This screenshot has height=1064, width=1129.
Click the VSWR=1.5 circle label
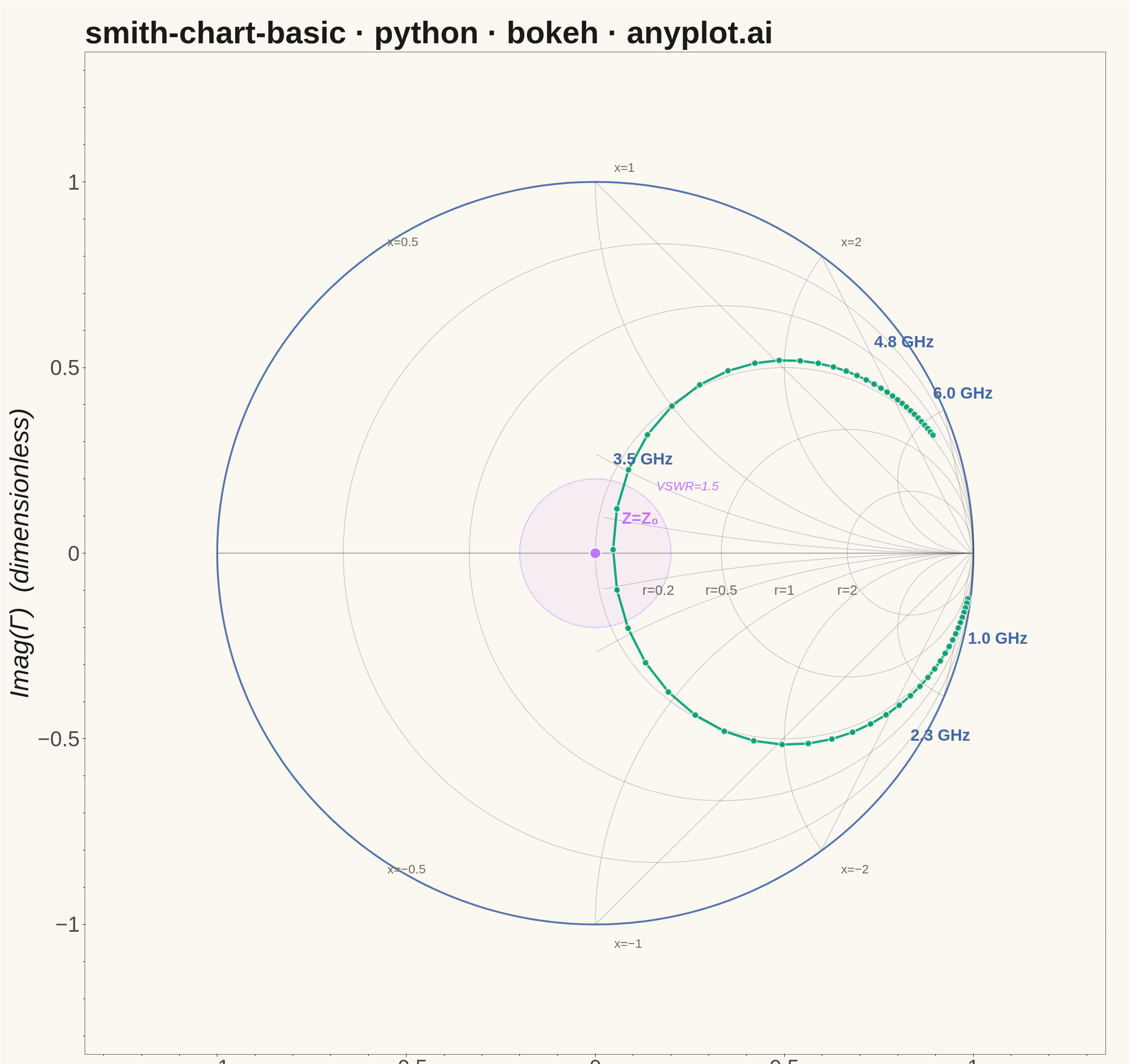[x=687, y=486]
